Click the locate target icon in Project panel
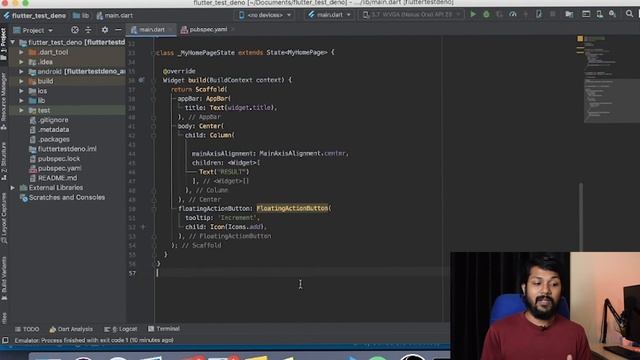 coord(75,30)
